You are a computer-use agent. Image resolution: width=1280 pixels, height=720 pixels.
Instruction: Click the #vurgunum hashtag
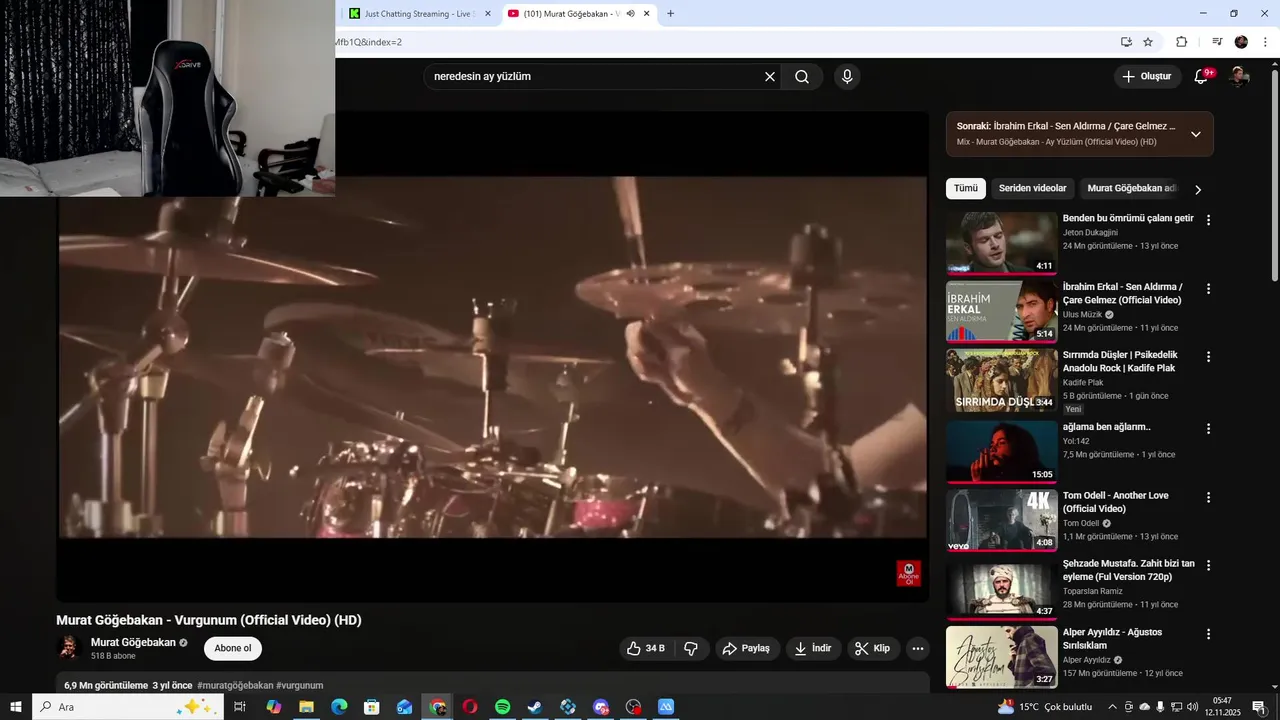299,685
